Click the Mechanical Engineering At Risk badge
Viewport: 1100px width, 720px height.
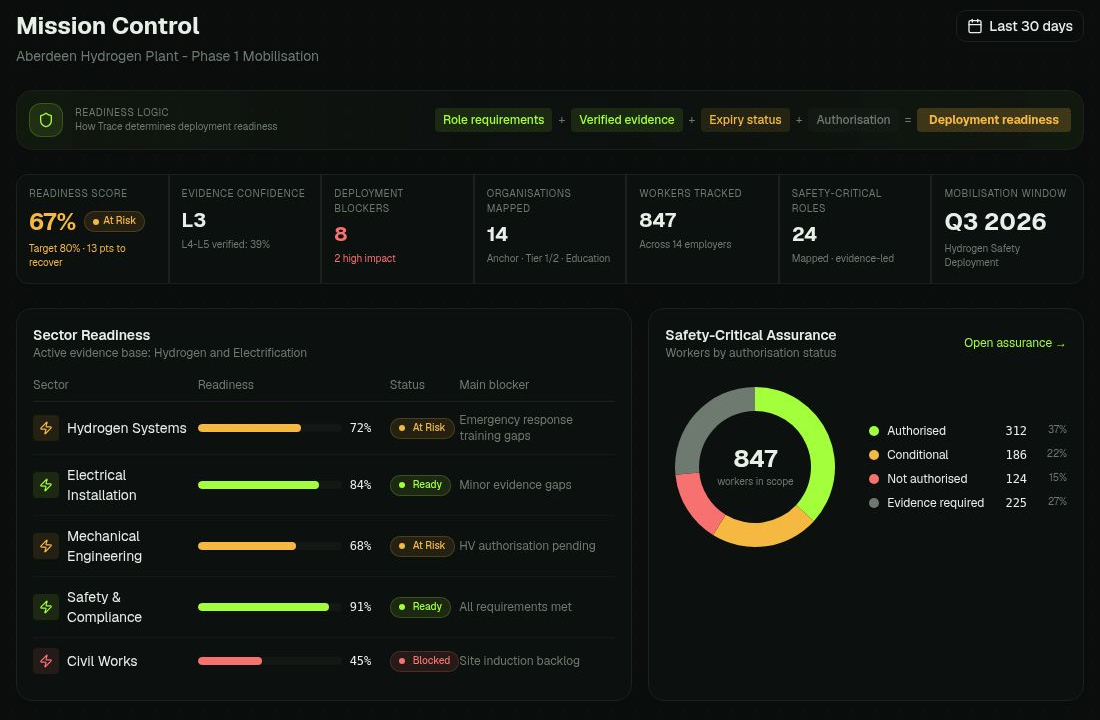[422, 546]
